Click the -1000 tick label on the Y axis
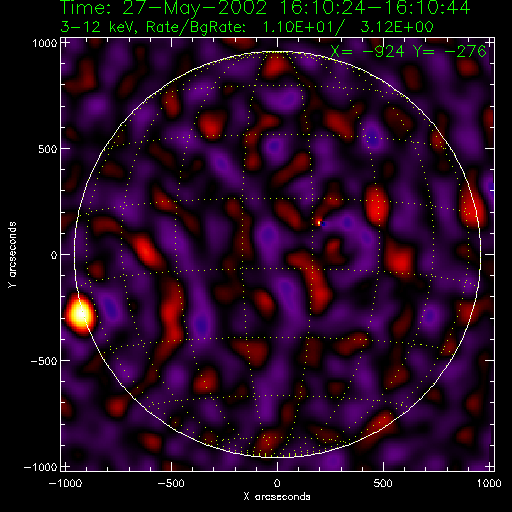Viewport: 512px width, 512px height. pos(40,467)
